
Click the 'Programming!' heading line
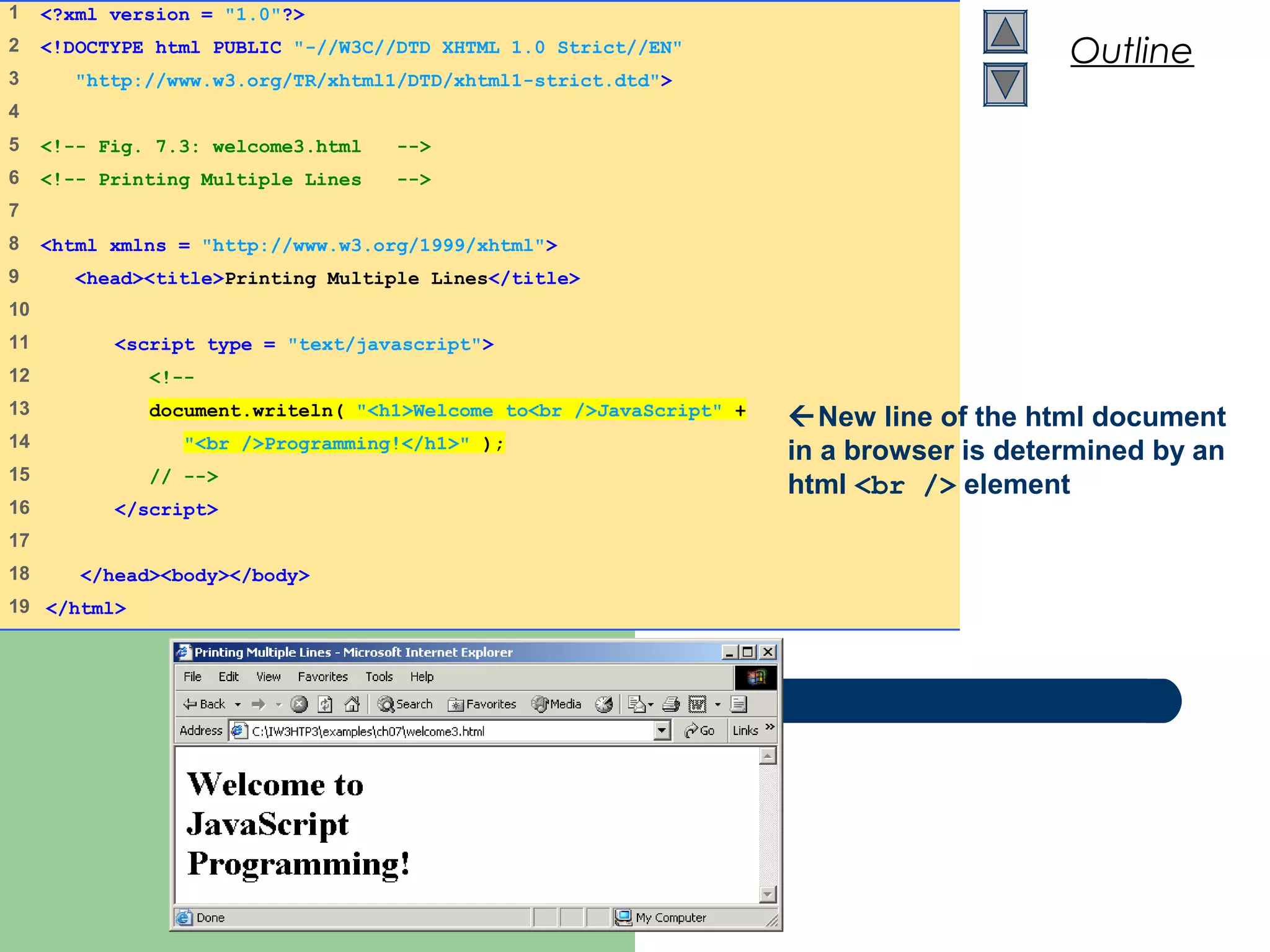(299, 865)
